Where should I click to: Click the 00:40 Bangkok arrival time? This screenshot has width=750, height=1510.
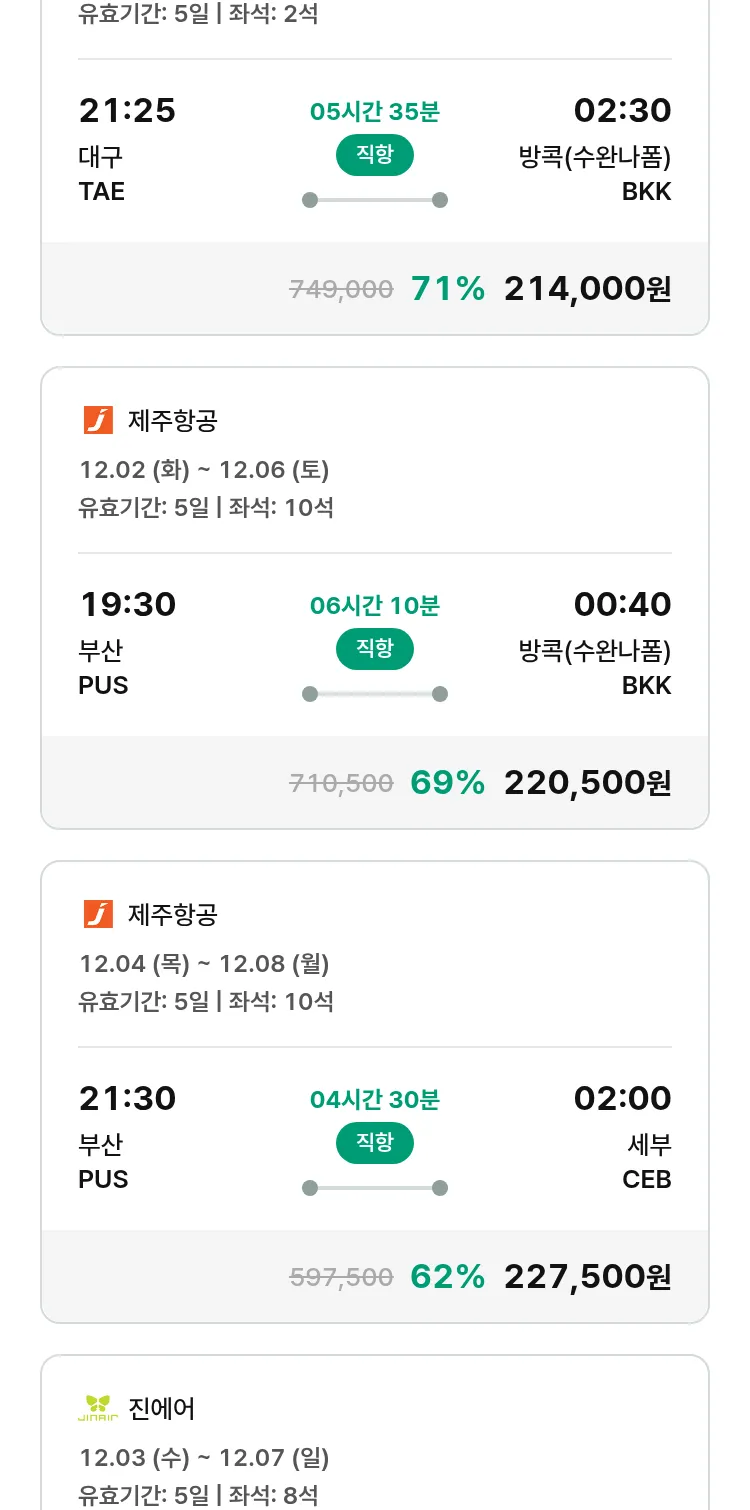(622, 604)
